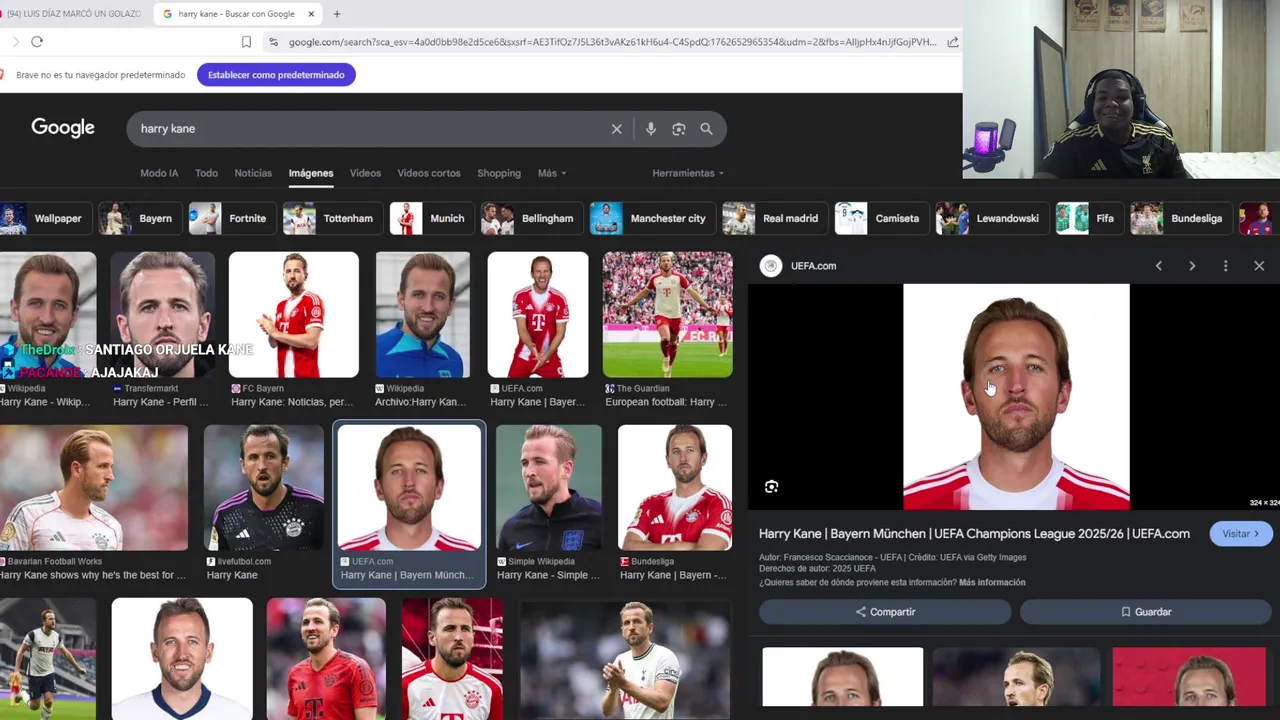Search inside image with the Lens icon on preview
This screenshot has height=720, width=1280.
click(x=771, y=487)
